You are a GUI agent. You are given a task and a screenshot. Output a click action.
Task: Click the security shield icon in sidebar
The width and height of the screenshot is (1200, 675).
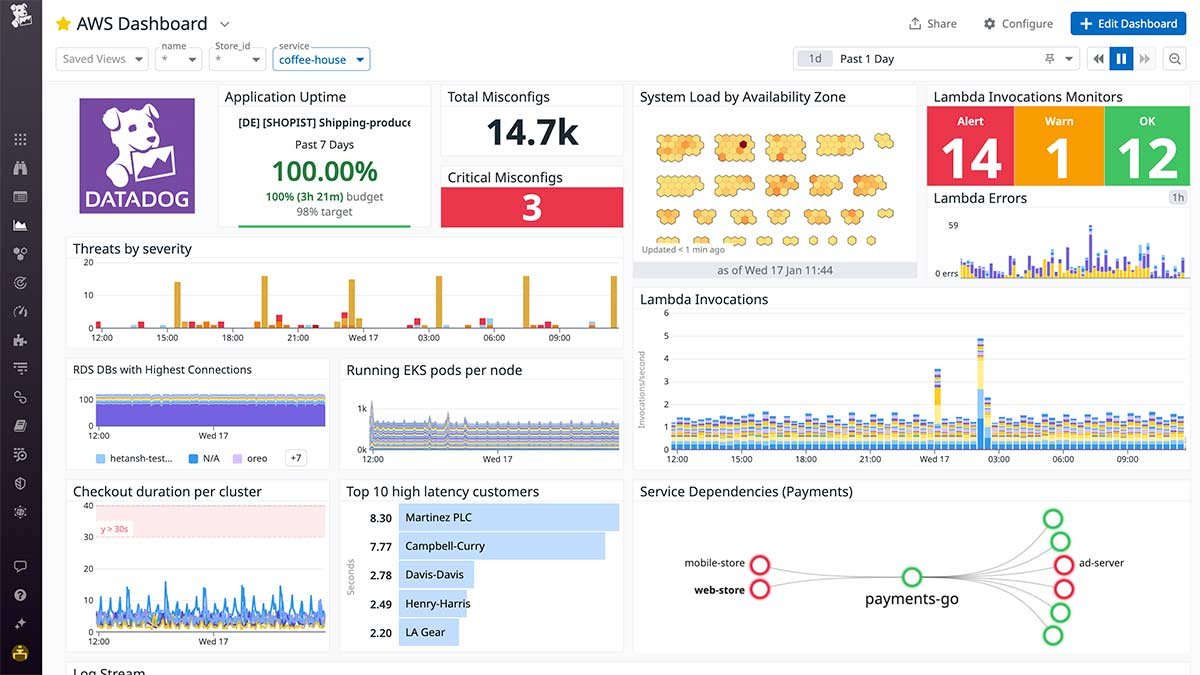pyautogui.click(x=21, y=482)
